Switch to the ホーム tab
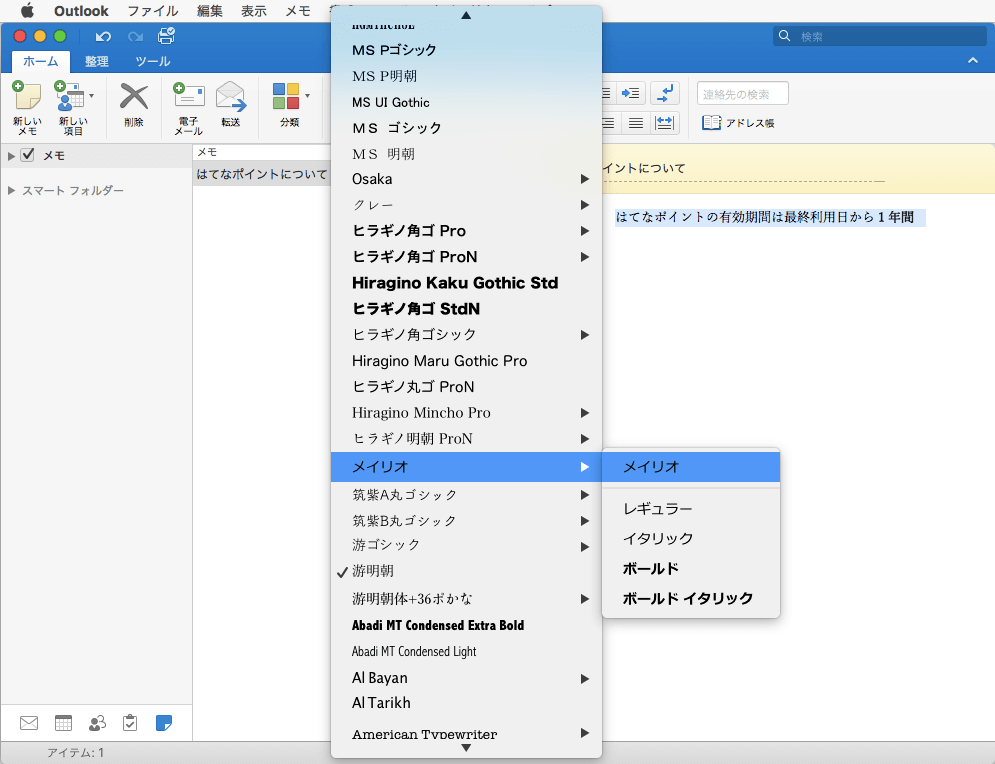995x764 pixels. [x=41, y=62]
